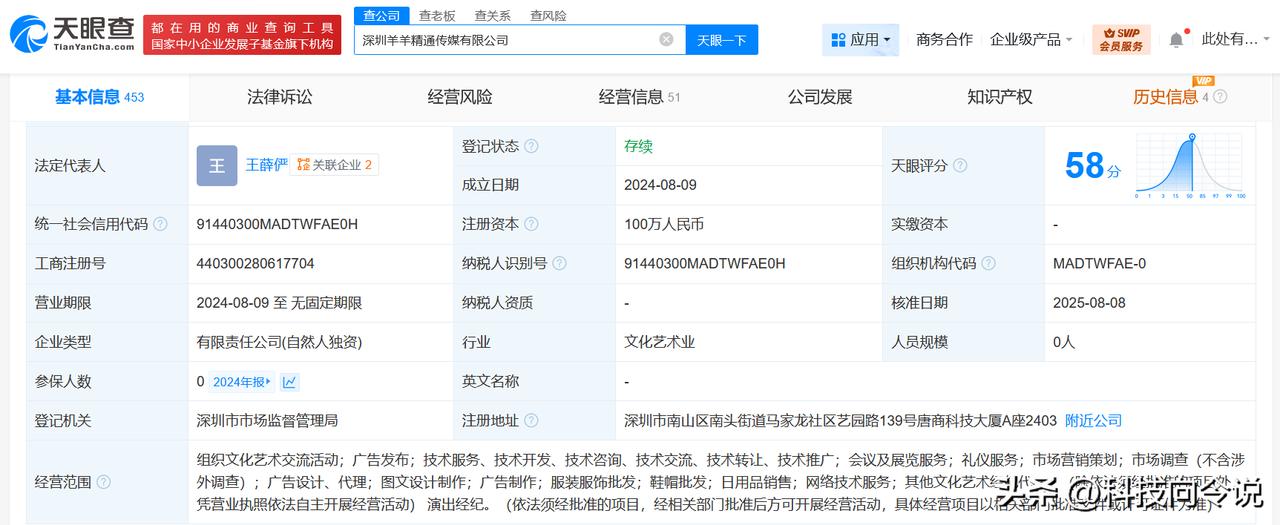Switch to 查关系 search tab
1280x525 pixels.
(492, 15)
